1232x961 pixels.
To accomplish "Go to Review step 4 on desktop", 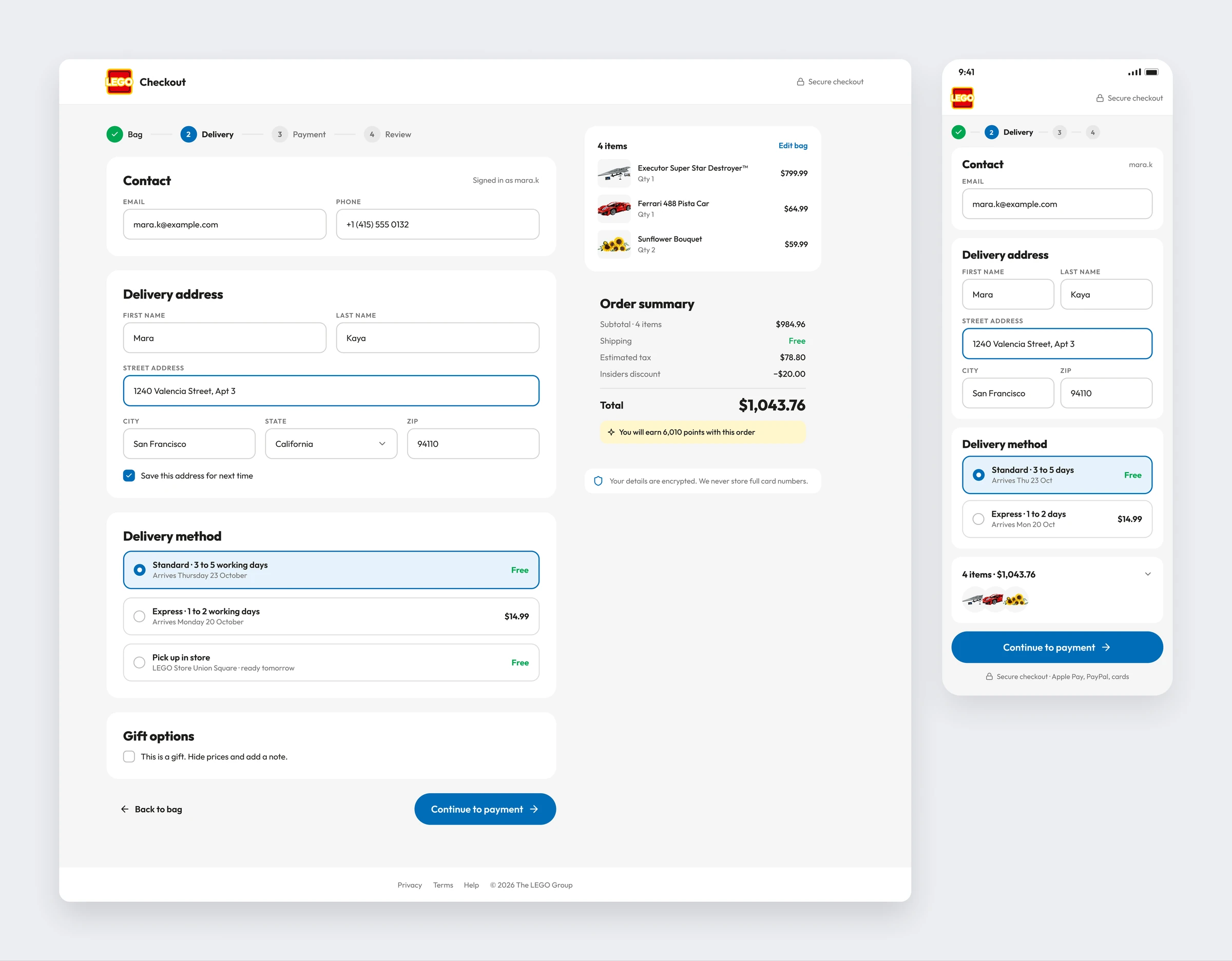I will tap(388, 134).
